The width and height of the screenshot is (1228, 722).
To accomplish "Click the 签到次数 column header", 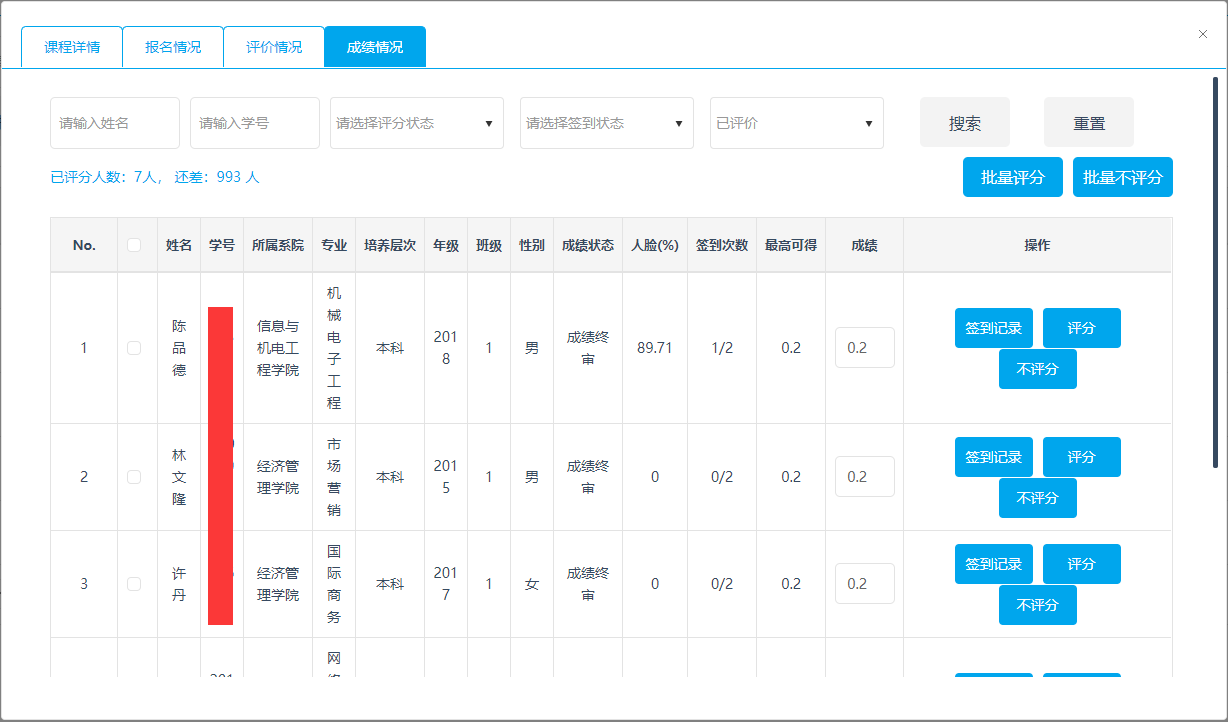I will point(722,245).
